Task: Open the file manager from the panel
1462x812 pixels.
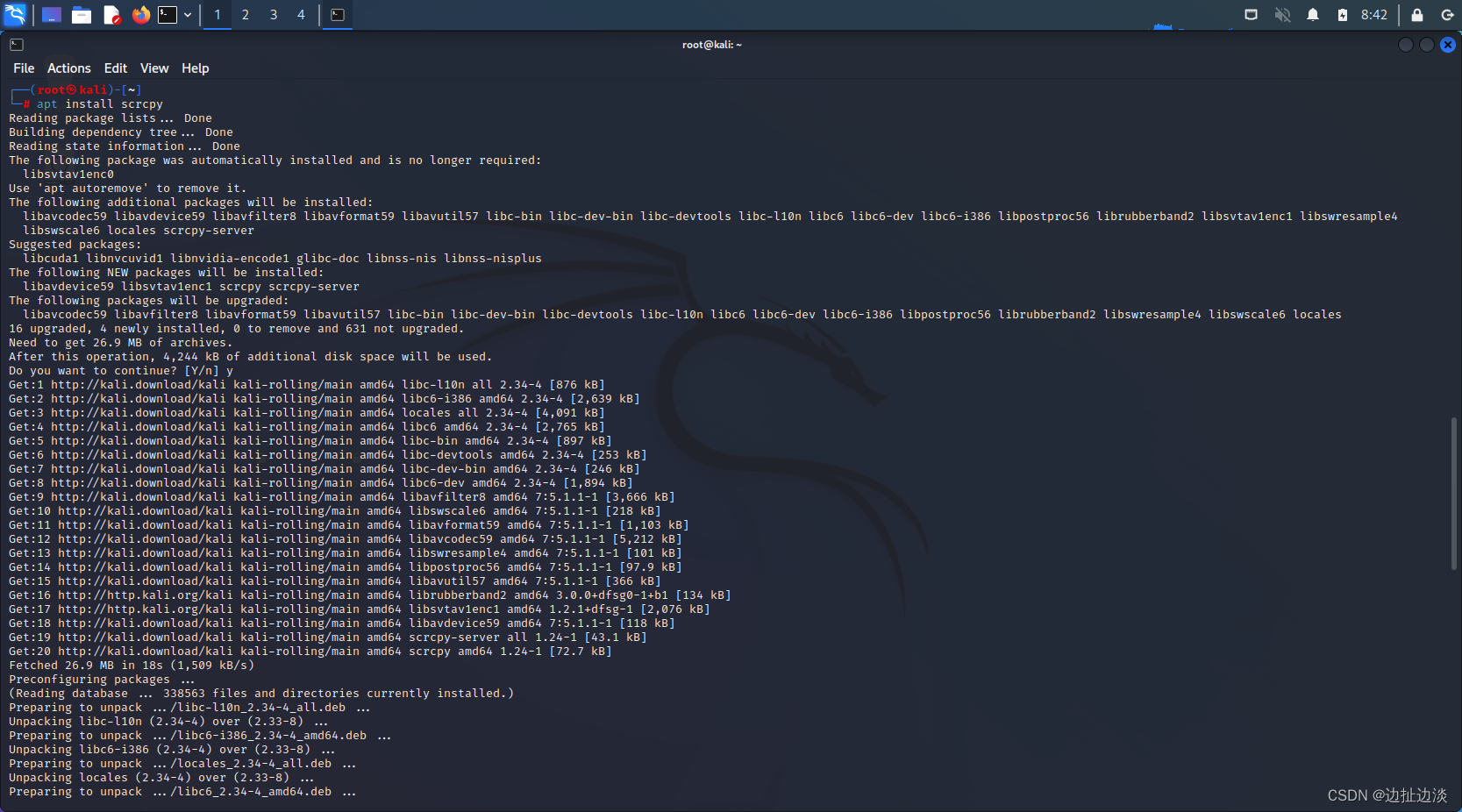Action: tap(82, 14)
